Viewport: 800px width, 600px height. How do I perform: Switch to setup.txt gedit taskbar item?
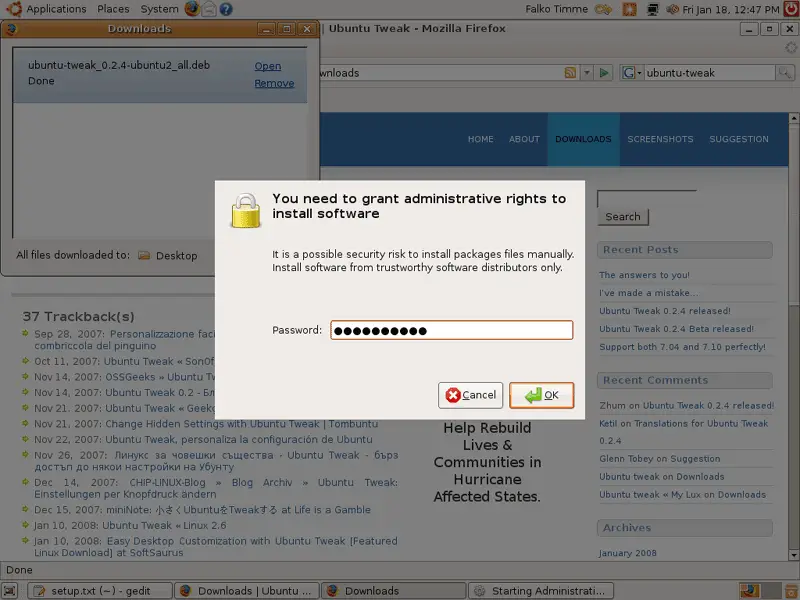pos(99,591)
